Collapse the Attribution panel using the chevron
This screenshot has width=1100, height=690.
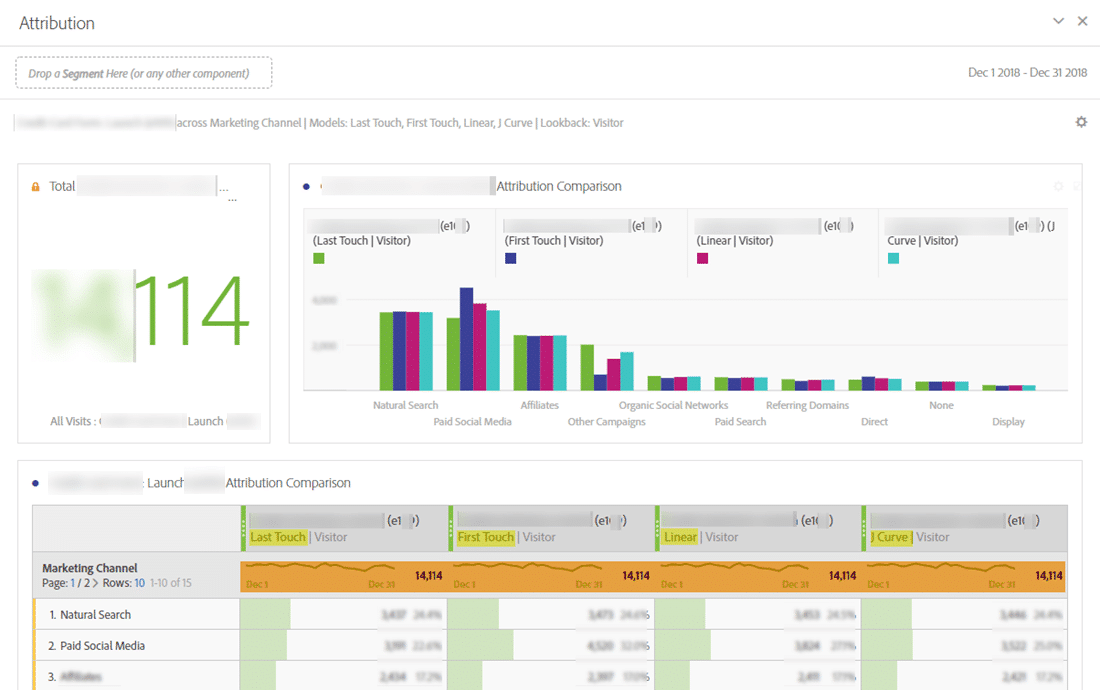pyautogui.click(x=1059, y=21)
